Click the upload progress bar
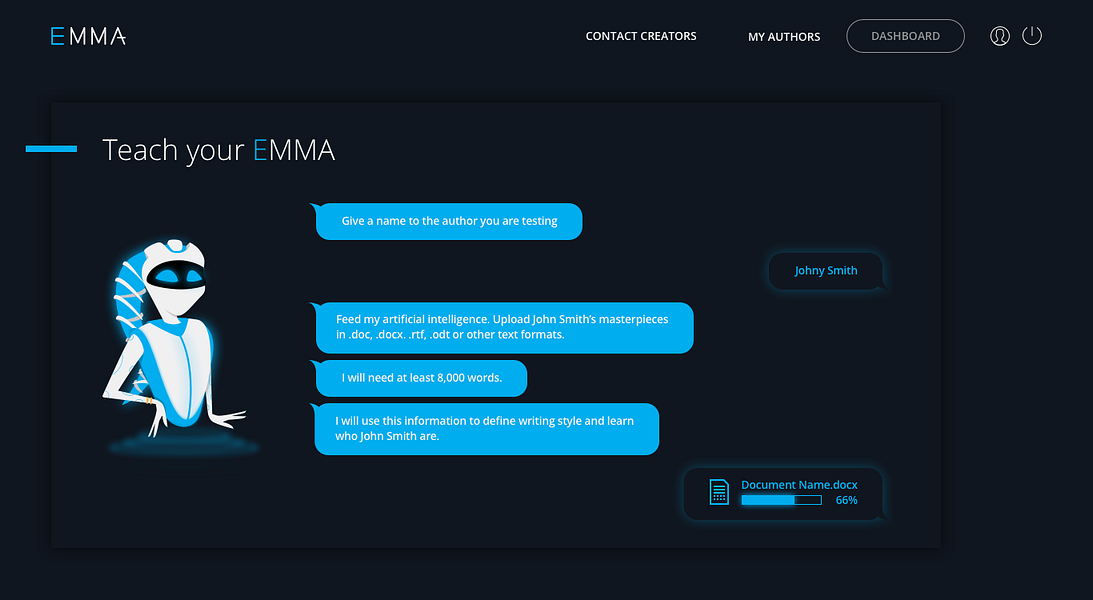1093x600 pixels. (781, 500)
